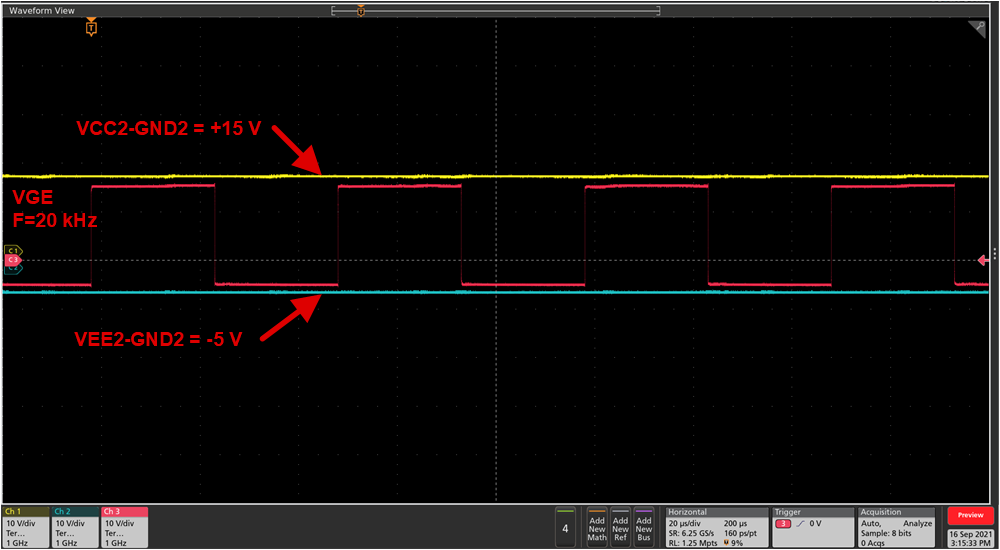Select the red C3 channel handle
Image resolution: width=1000 pixels, height=550 pixels.
point(13,260)
